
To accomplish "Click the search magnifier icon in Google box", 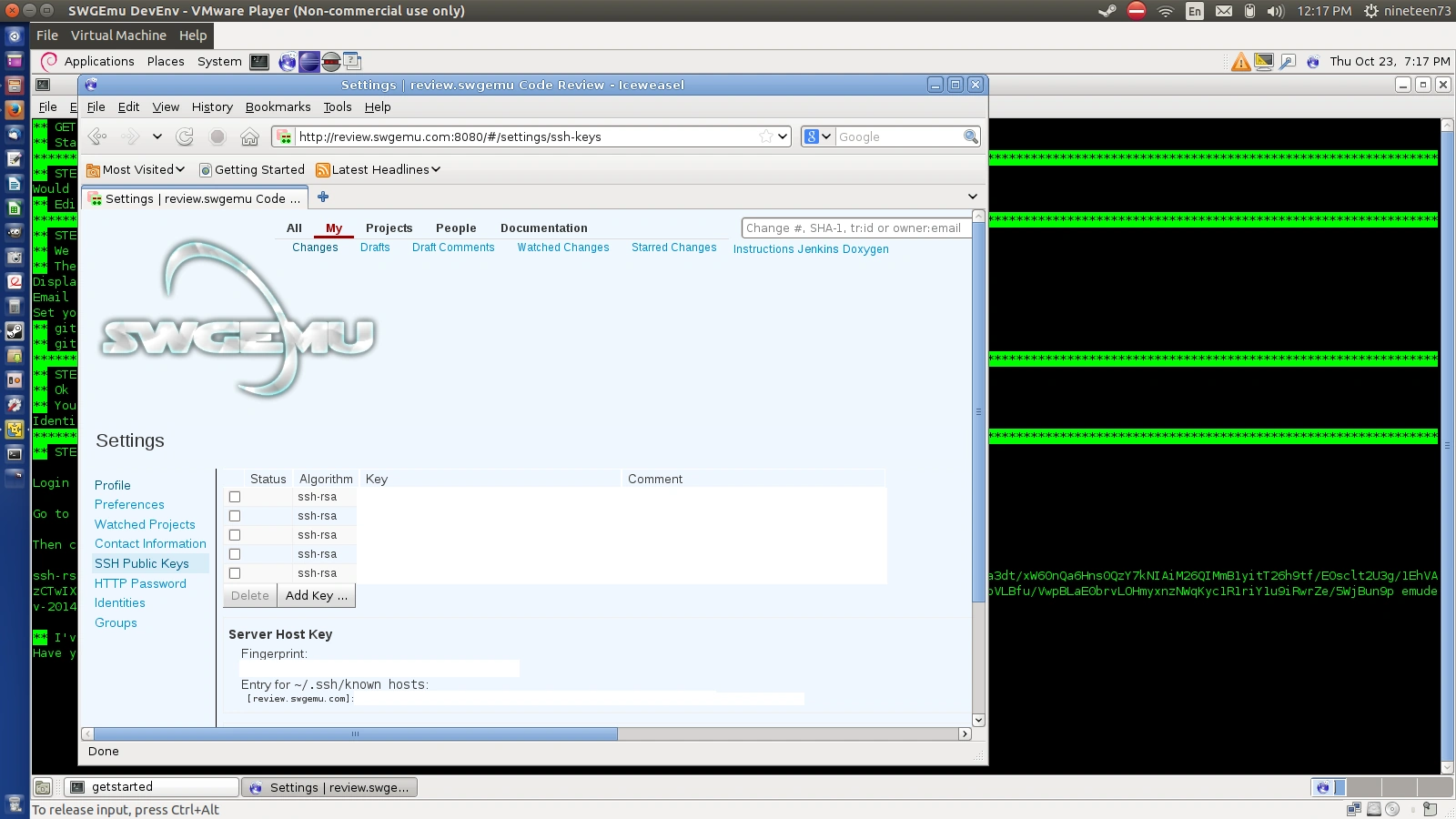I will coord(971,136).
